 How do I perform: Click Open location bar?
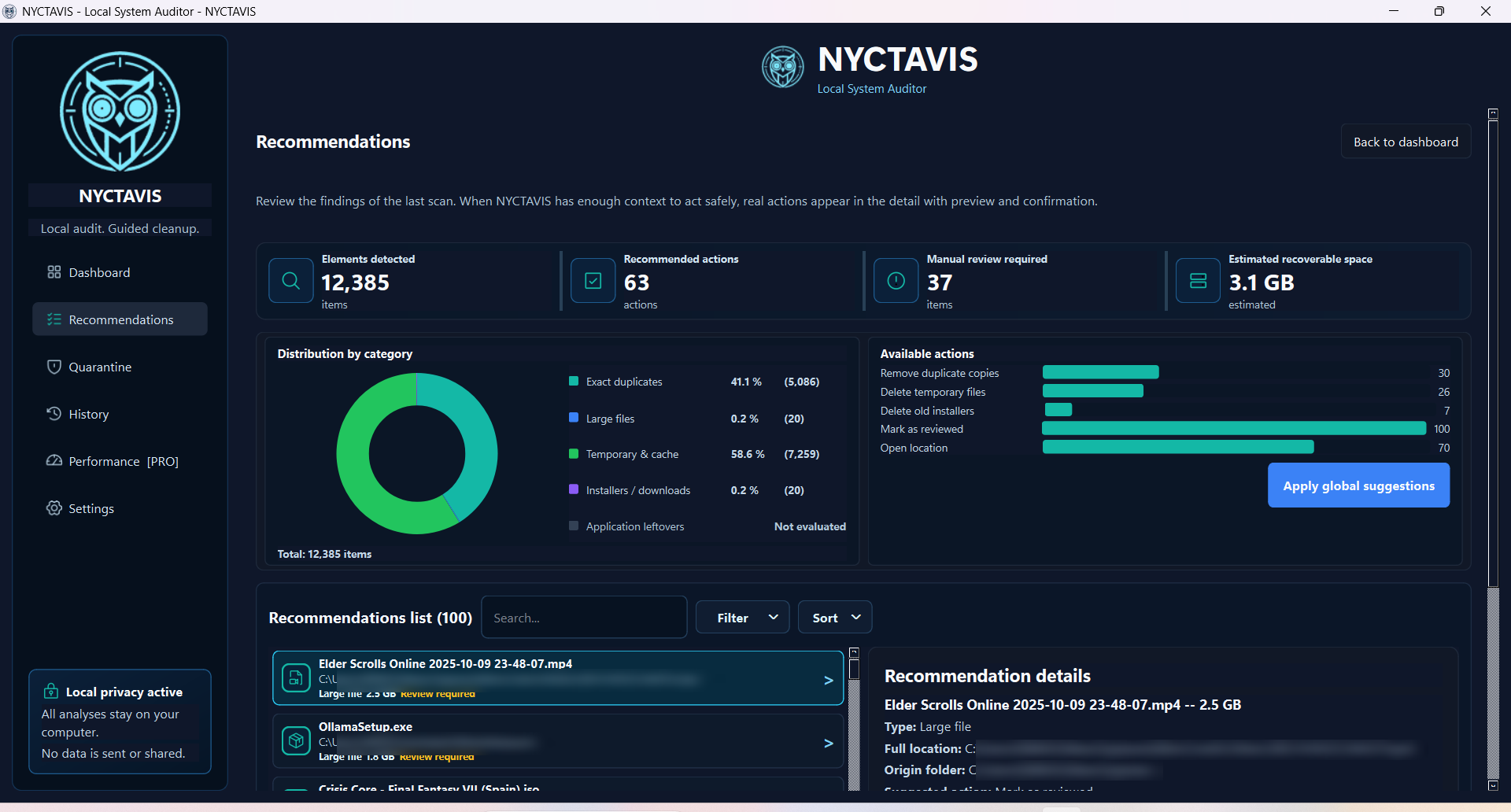tap(1178, 447)
